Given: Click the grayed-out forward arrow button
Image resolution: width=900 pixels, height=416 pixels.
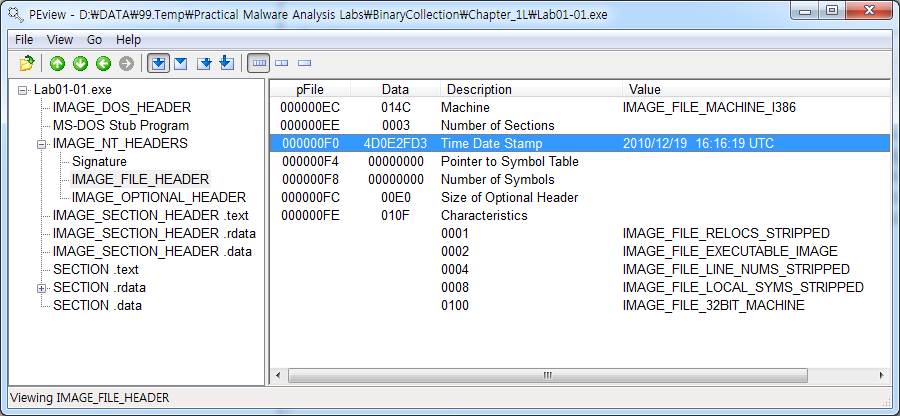Looking at the screenshot, I should pos(126,64).
